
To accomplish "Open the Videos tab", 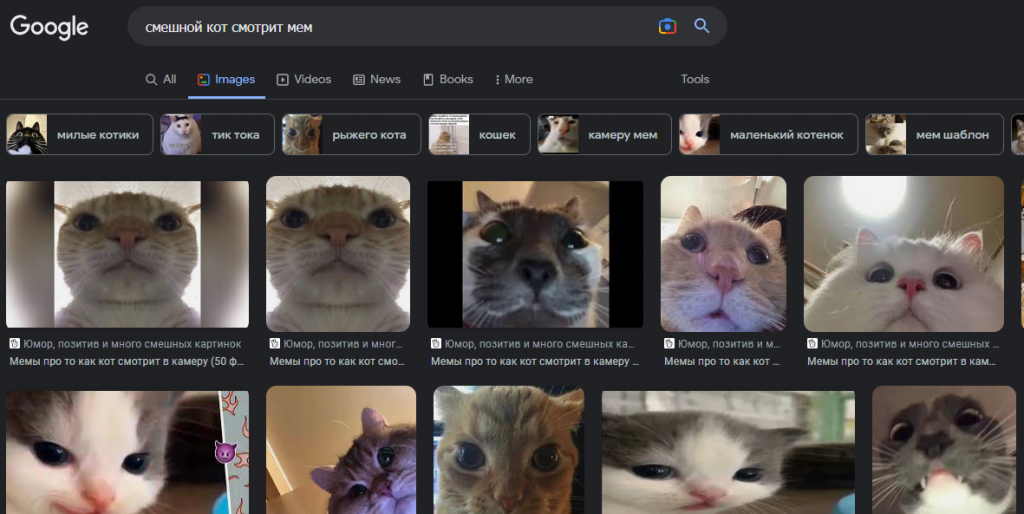I will click(x=303, y=79).
